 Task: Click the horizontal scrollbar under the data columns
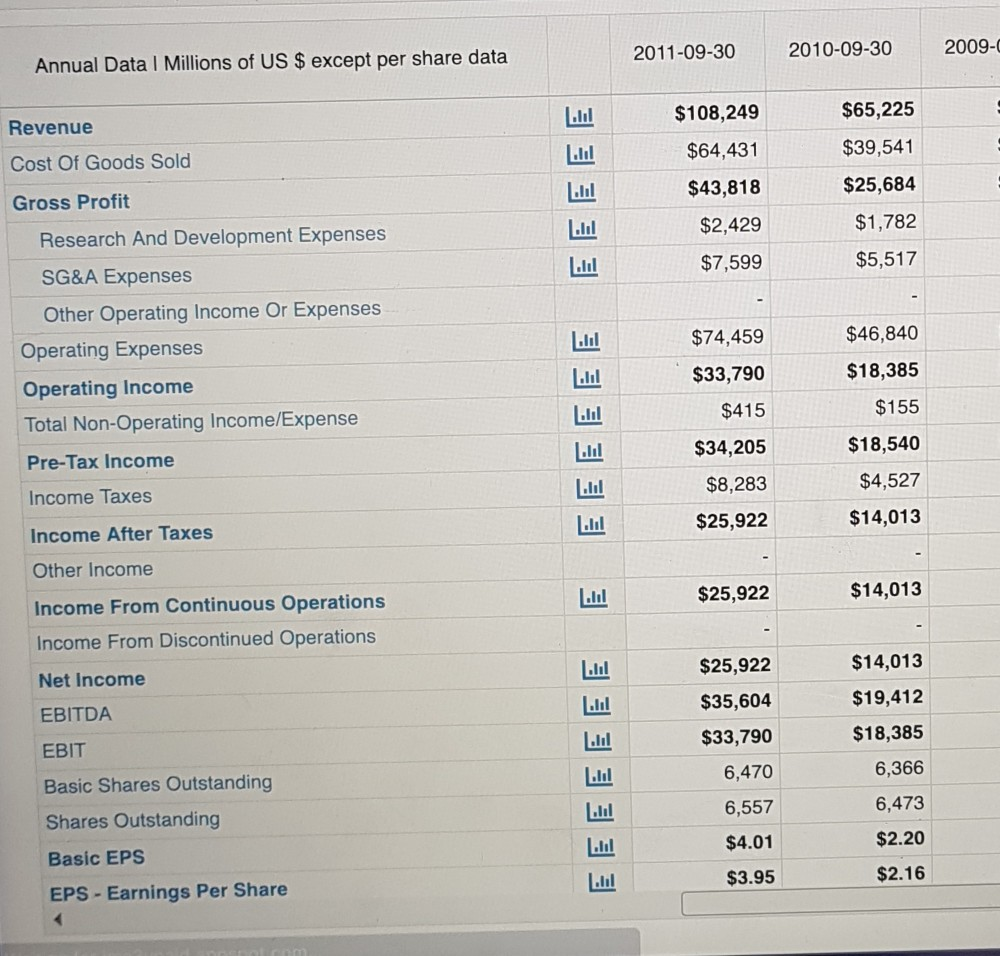841,902
